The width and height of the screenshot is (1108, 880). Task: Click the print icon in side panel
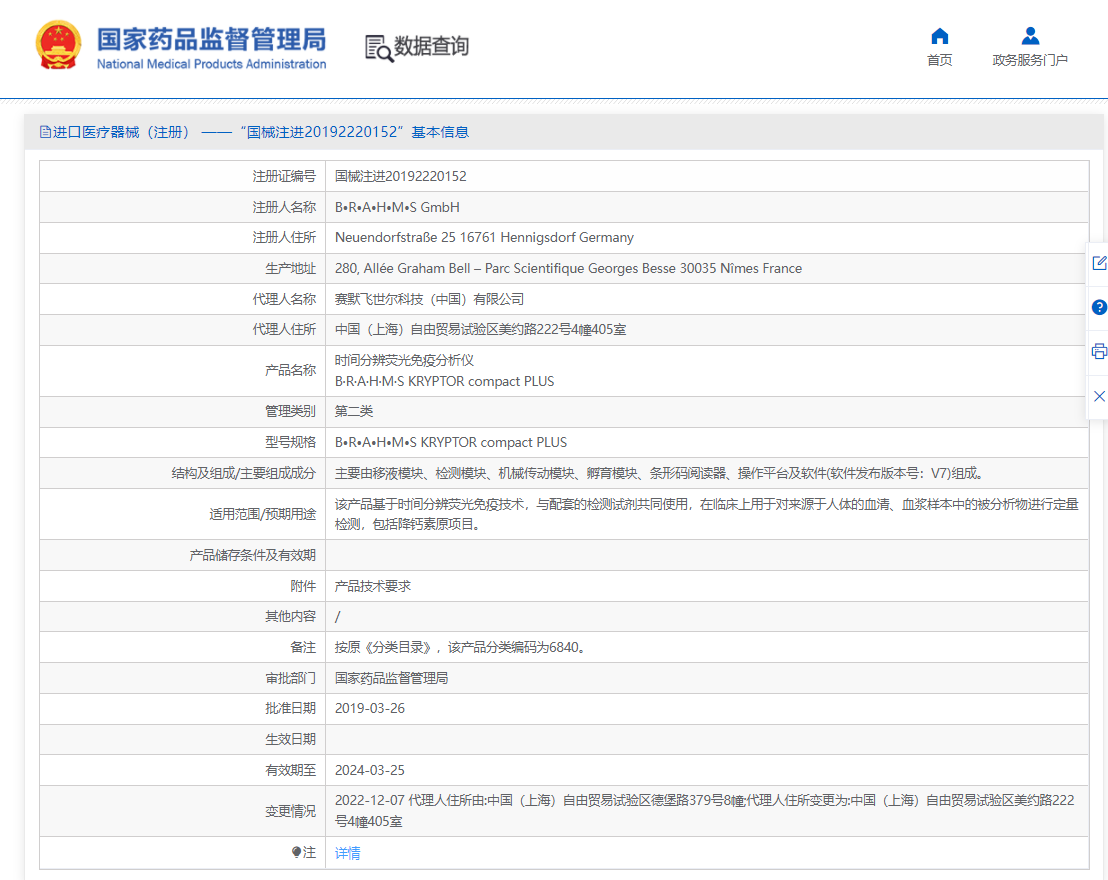(1099, 351)
